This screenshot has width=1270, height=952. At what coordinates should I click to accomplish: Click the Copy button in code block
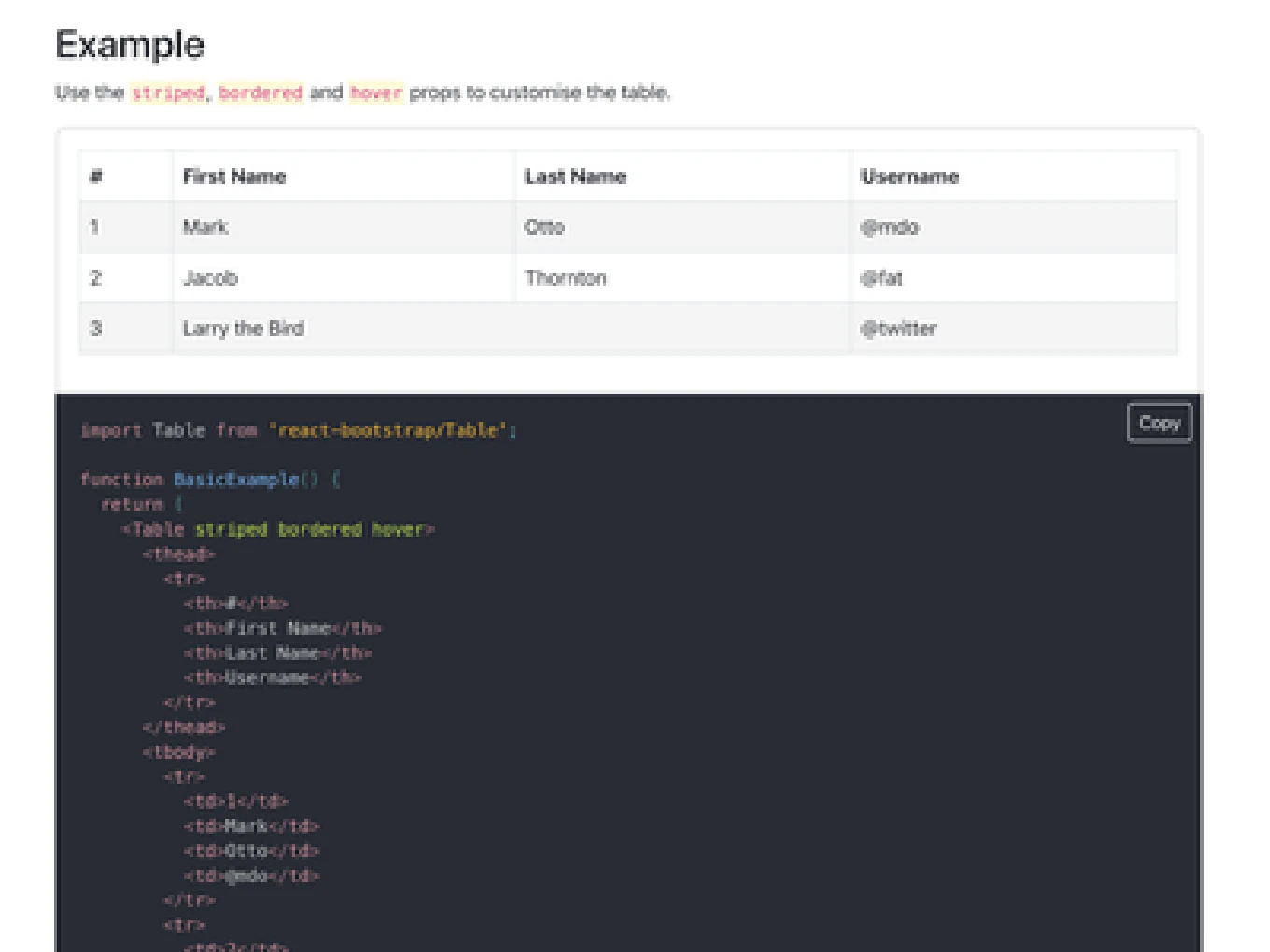click(1159, 423)
